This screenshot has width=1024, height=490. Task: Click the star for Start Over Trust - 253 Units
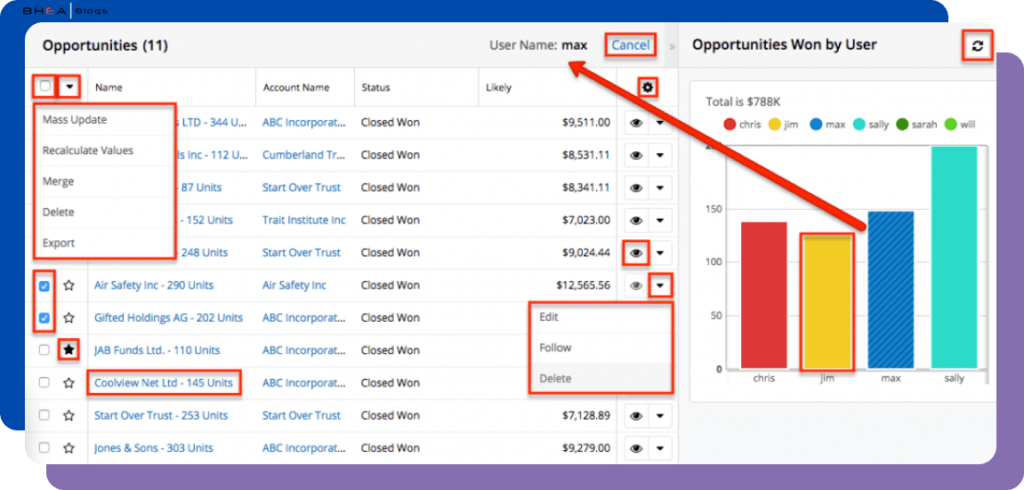[69, 416]
